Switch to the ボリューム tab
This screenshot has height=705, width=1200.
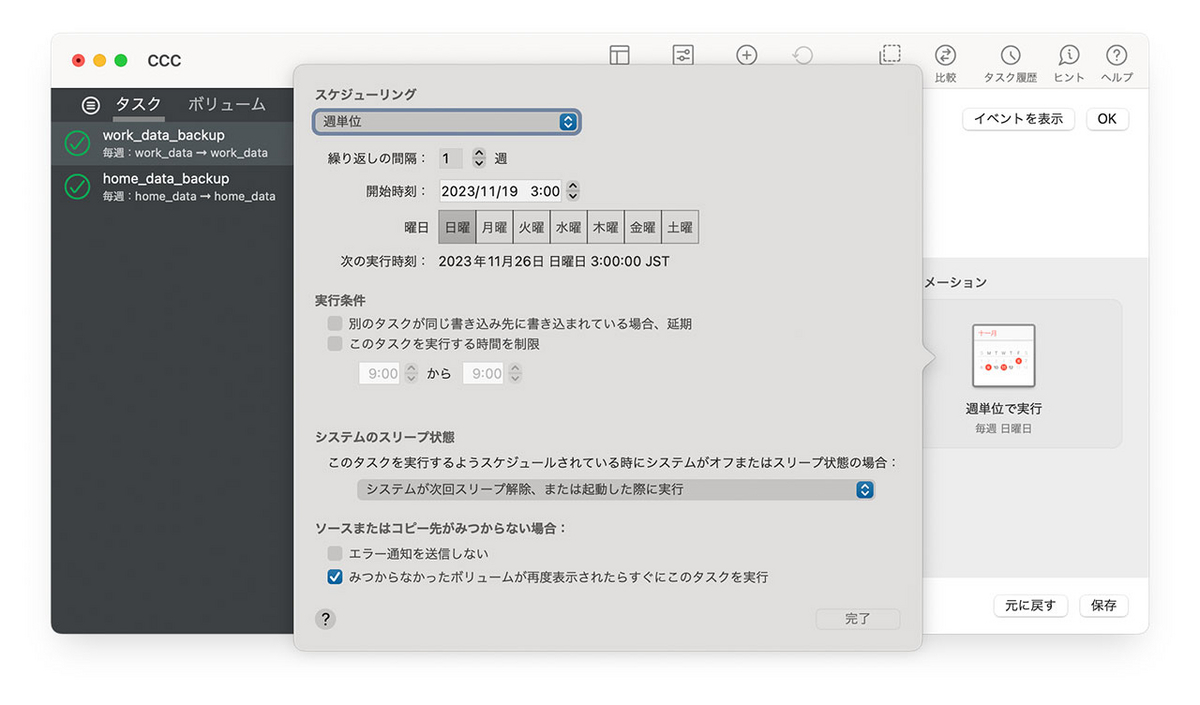[227, 104]
